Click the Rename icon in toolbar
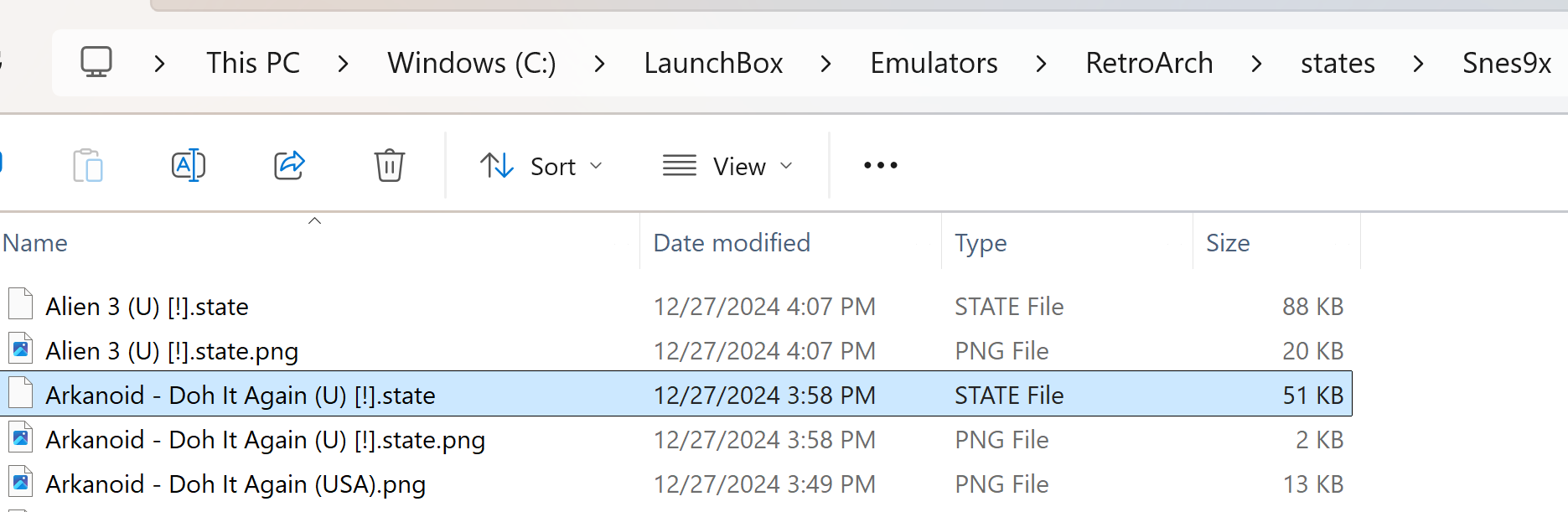Image resolution: width=1568 pixels, height=512 pixels. tap(189, 165)
